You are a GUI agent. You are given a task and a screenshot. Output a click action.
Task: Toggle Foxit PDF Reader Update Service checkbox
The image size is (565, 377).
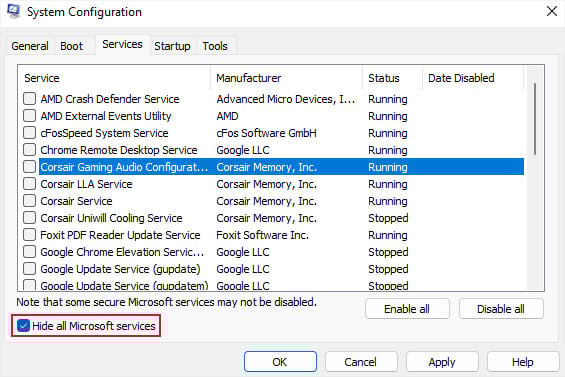[x=30, y=235]
